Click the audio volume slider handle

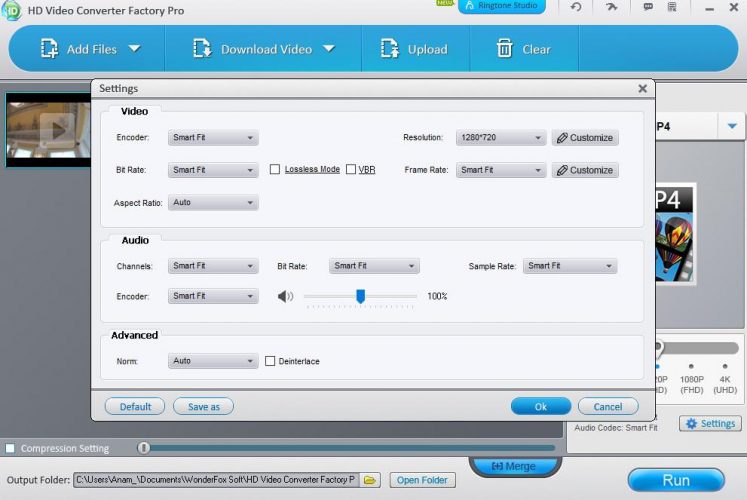361,296
